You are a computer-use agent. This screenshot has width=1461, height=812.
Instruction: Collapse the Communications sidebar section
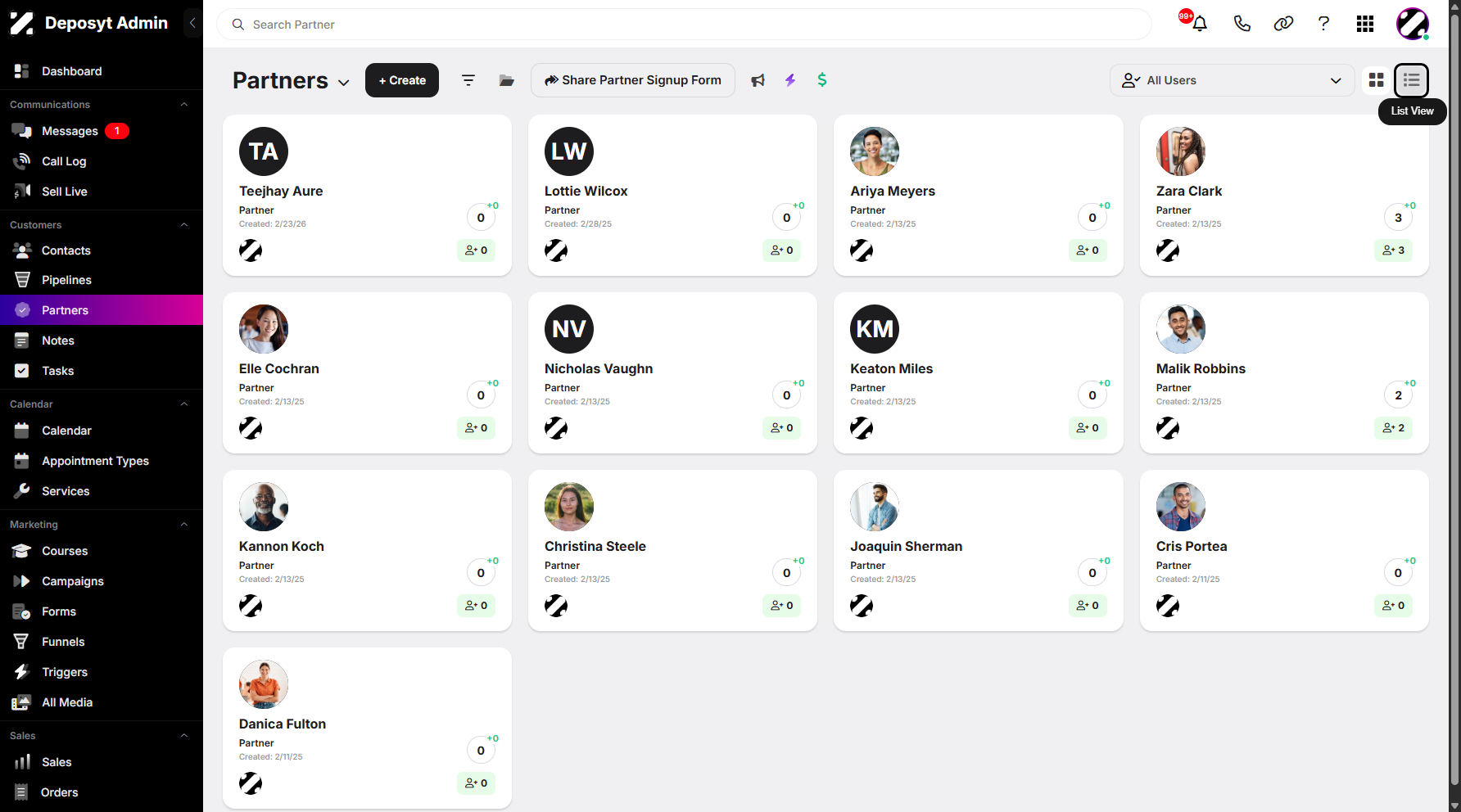point(184,105)
